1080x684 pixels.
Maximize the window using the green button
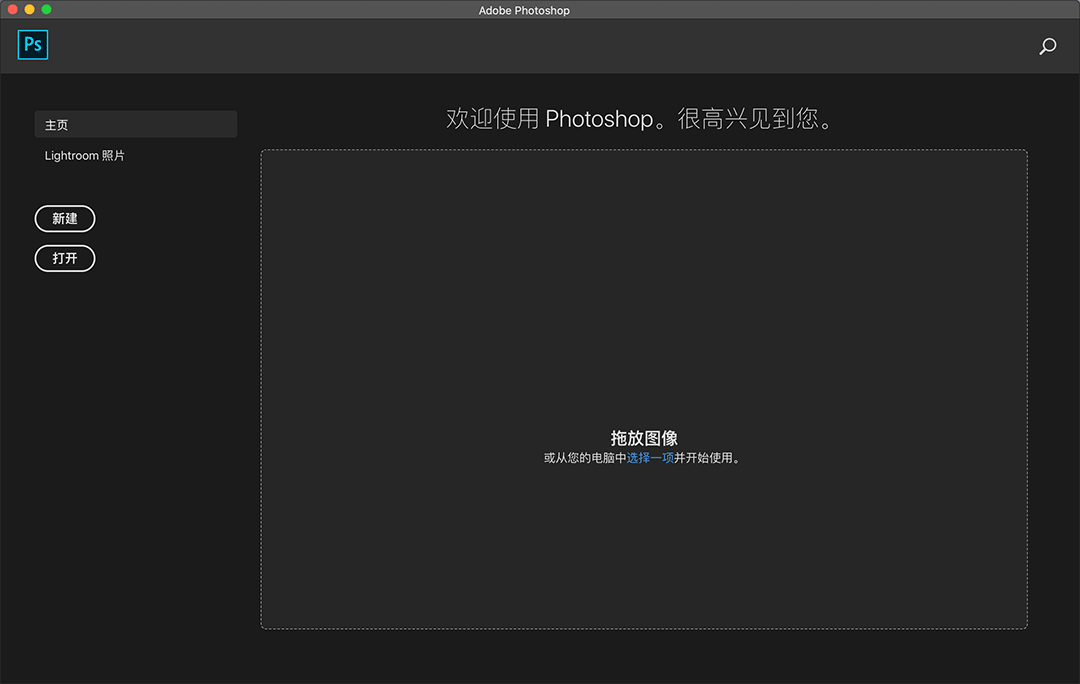46,9
